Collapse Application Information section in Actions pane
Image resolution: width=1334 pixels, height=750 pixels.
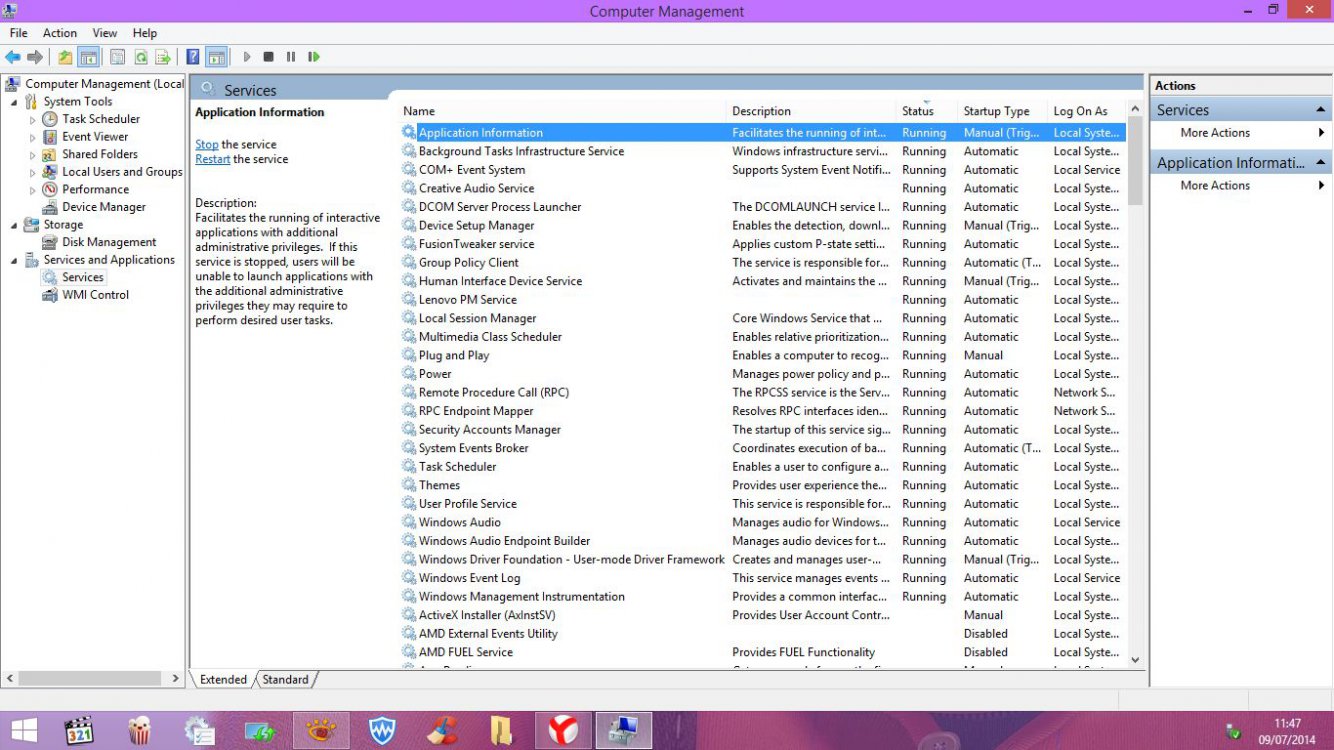click(x=1321, y=162)
